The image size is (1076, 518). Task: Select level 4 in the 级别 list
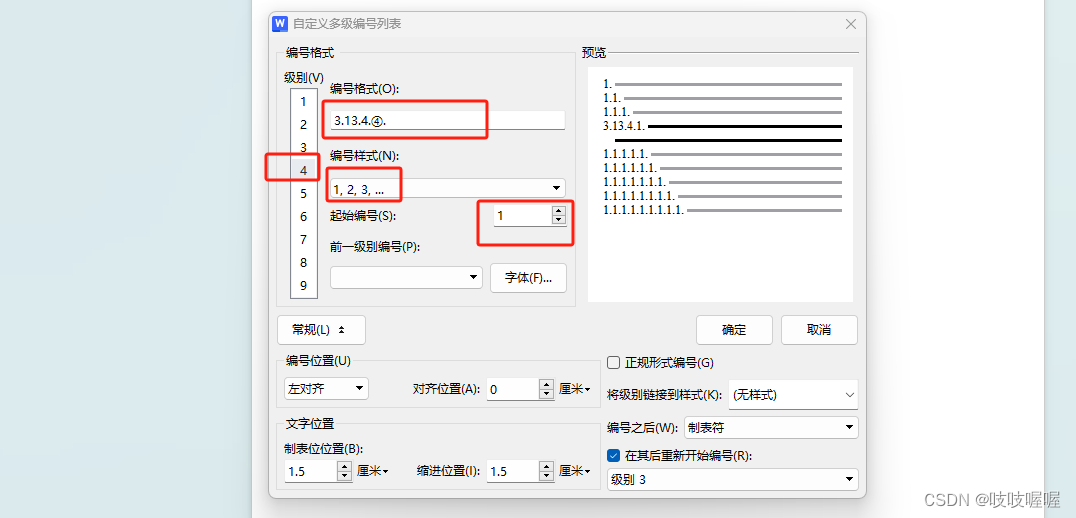coord(303,170)
